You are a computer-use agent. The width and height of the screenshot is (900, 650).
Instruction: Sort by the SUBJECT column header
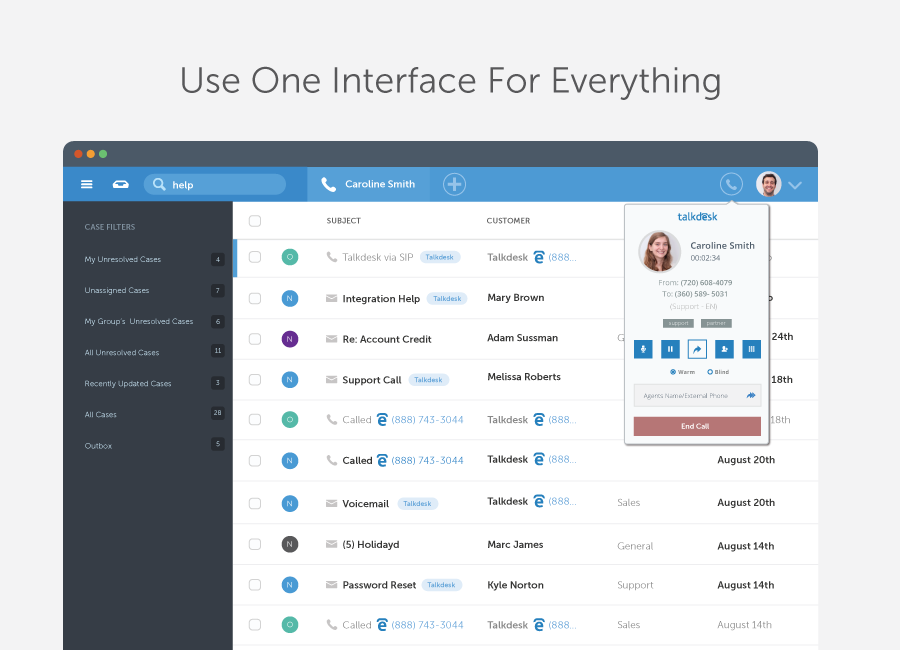tap(343, 220)
